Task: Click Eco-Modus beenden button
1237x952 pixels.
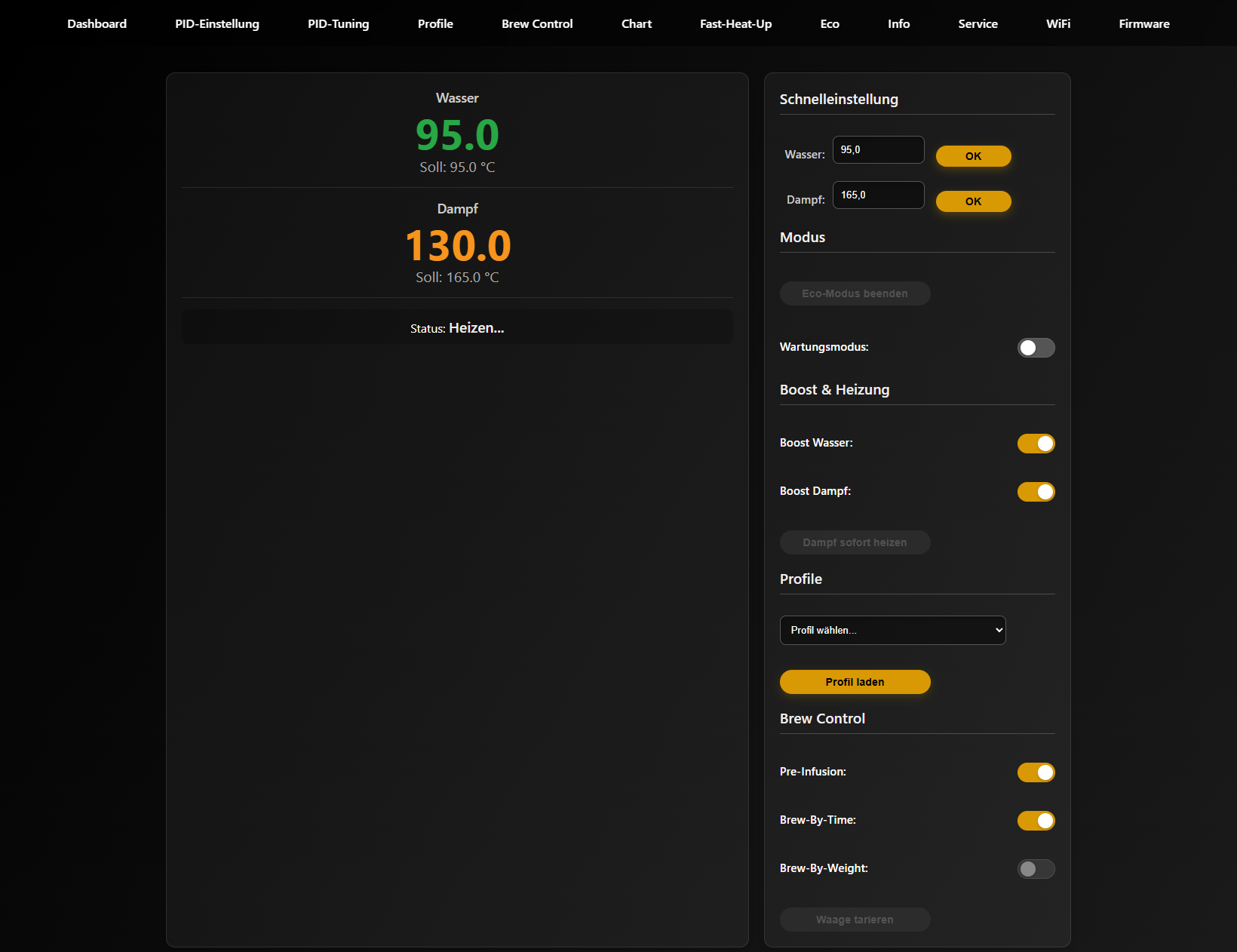Action: tap(855, 293)
